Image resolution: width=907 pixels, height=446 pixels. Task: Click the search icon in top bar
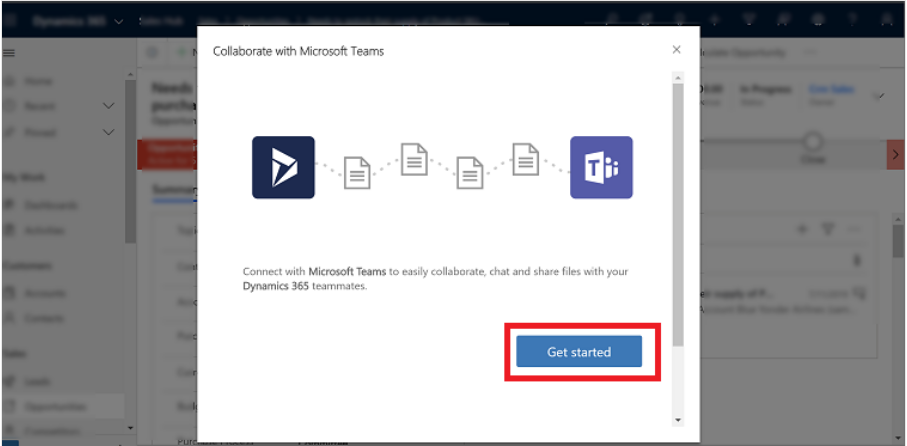[611, 19]
